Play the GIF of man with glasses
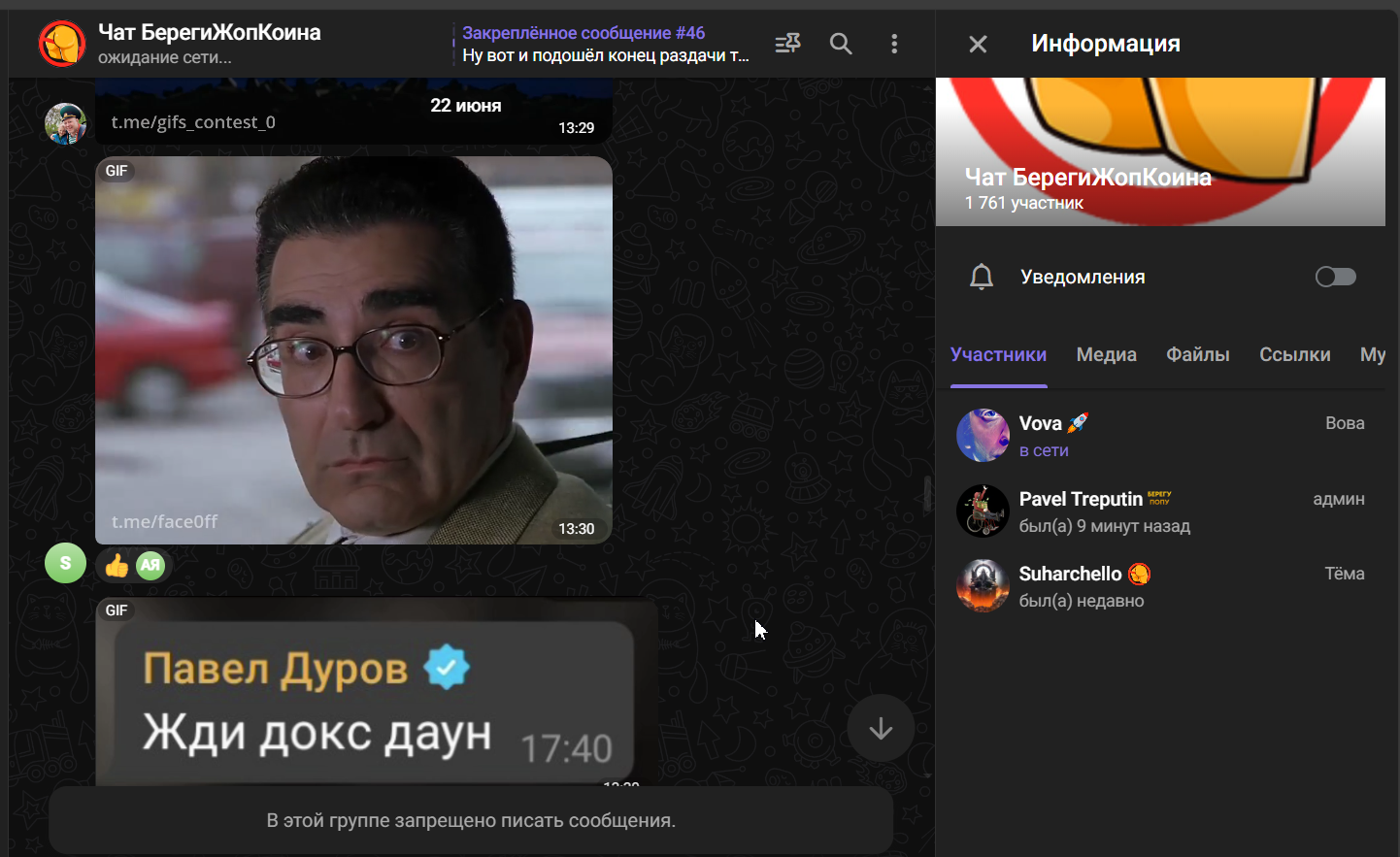This screenshot has height=857, width=1400. (353, 350)
